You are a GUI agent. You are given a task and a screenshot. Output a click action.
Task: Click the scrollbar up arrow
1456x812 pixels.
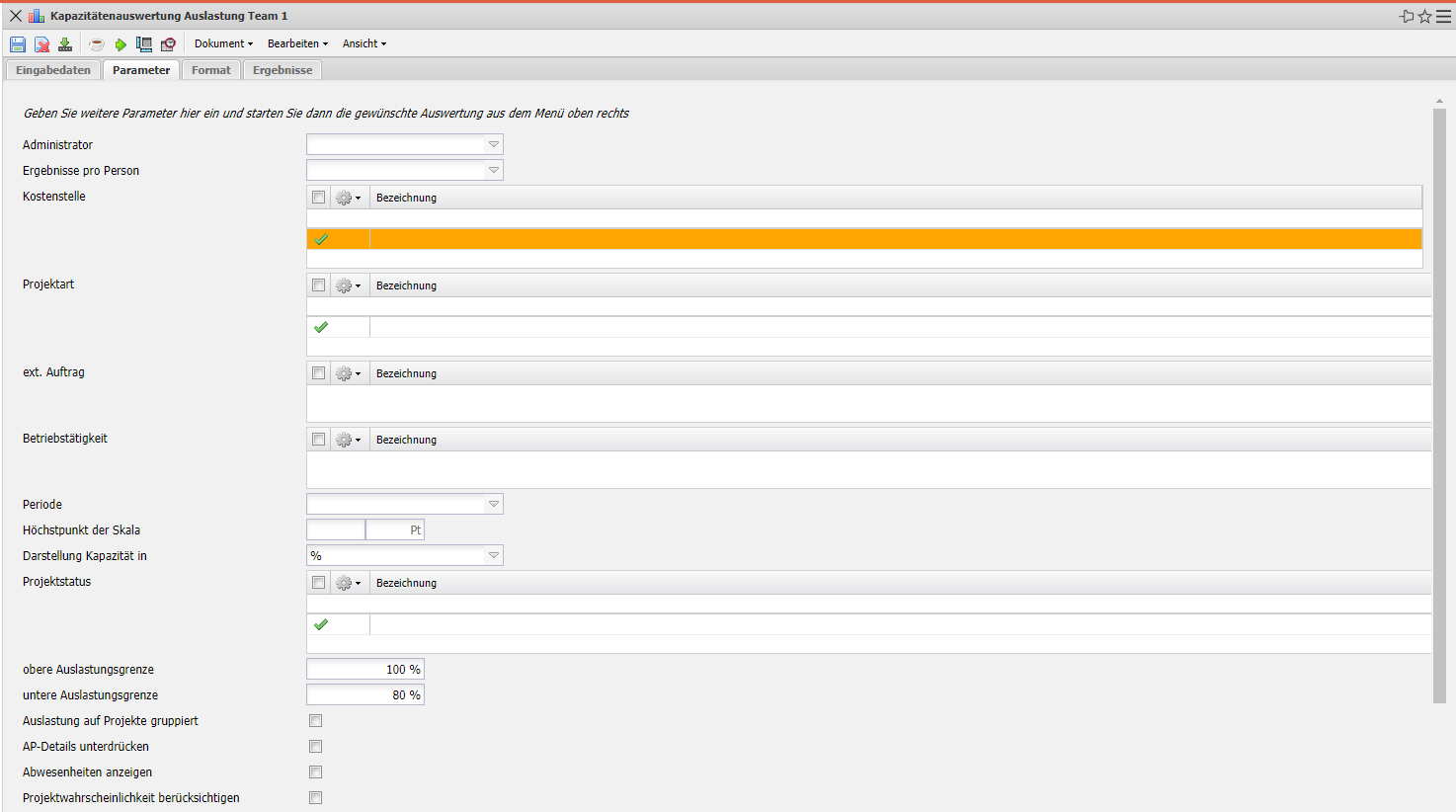(1439, 101)
